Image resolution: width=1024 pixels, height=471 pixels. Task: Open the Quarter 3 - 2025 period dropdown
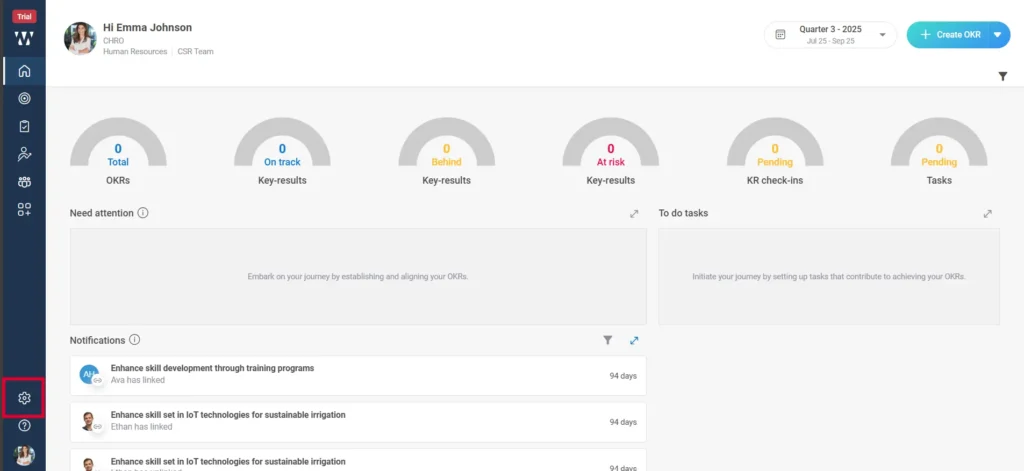(830, 35)
